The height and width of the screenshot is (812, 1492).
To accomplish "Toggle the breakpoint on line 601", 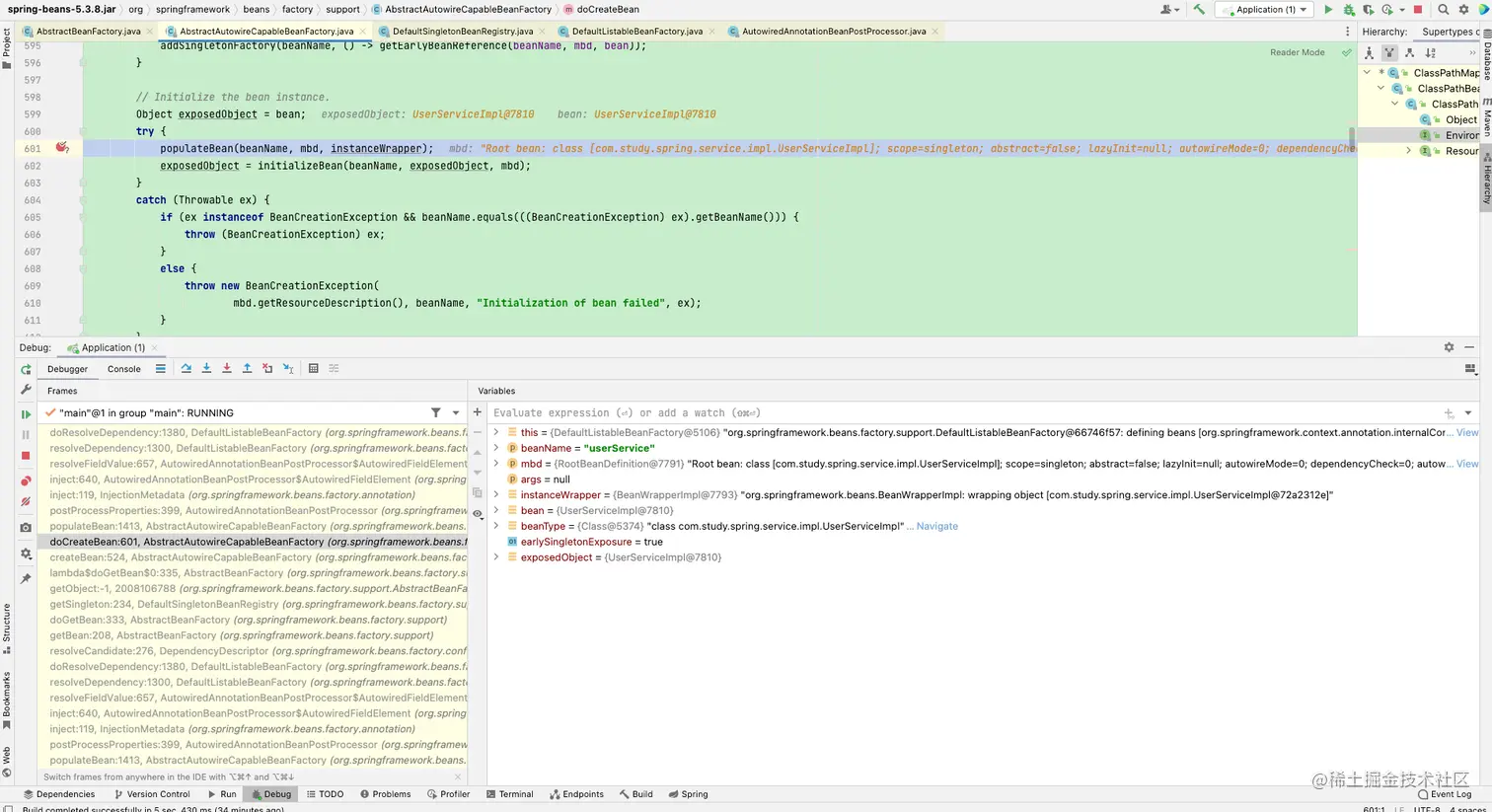I will (x=62, y=148).
